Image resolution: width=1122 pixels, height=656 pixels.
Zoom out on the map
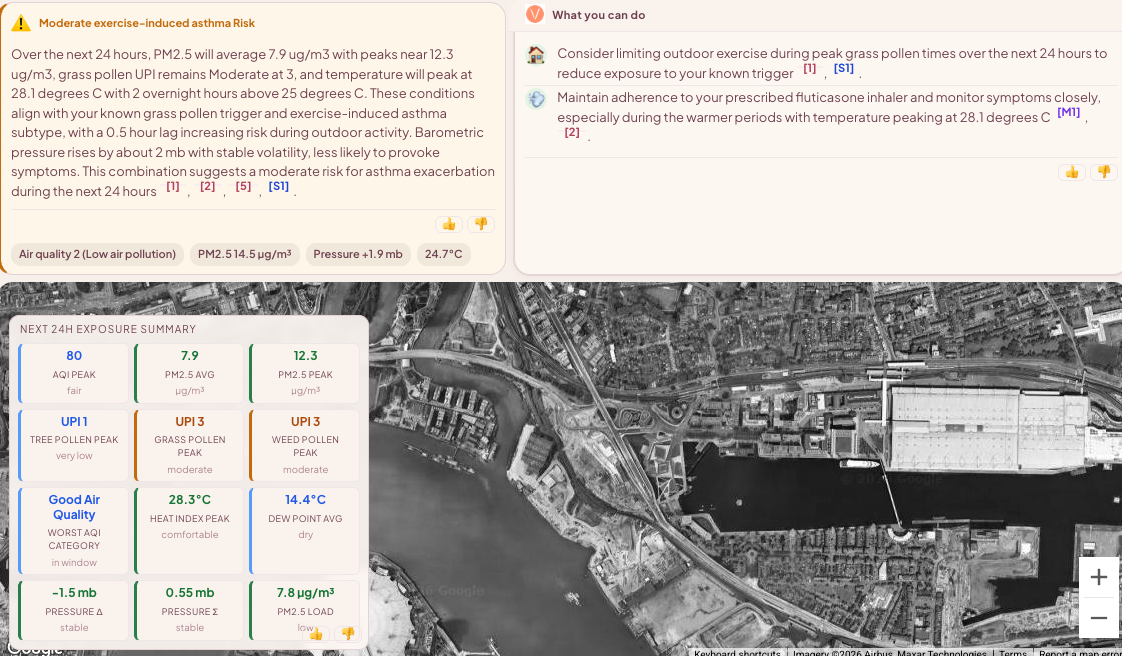point(1098,617)
